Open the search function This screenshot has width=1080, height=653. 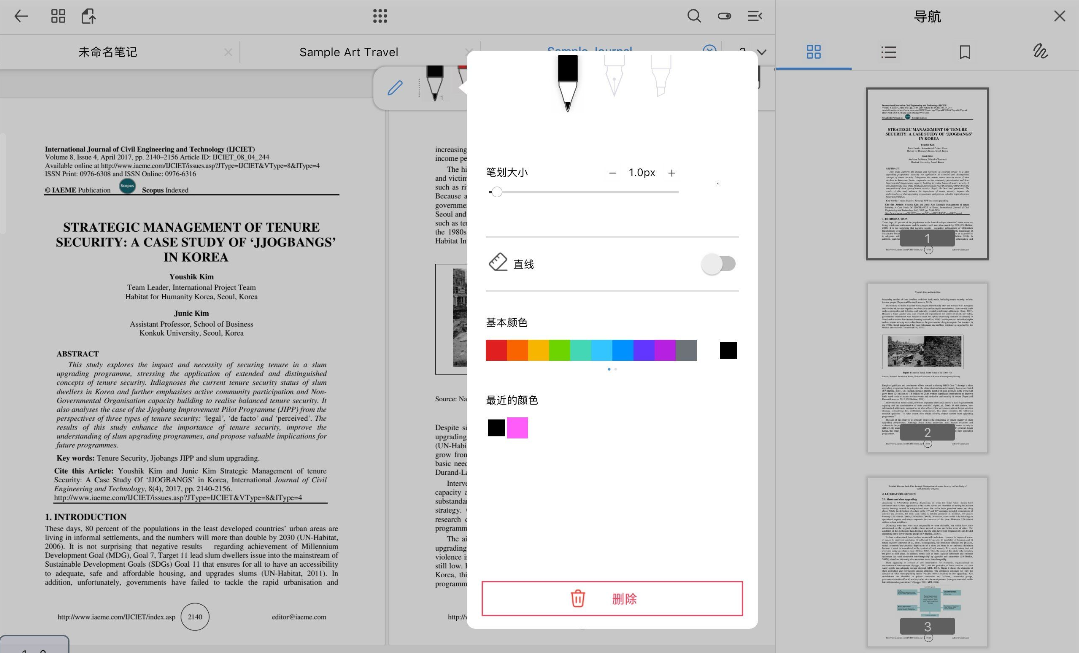point(694,16)
